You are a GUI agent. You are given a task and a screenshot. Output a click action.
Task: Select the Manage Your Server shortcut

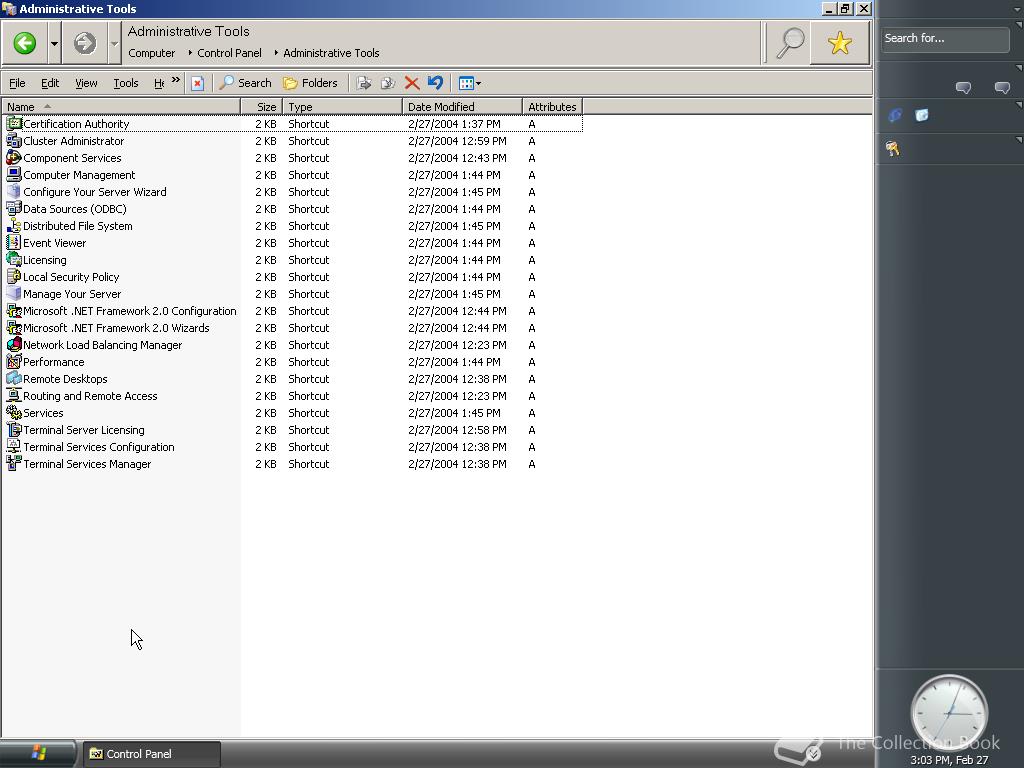click(72, 294)
